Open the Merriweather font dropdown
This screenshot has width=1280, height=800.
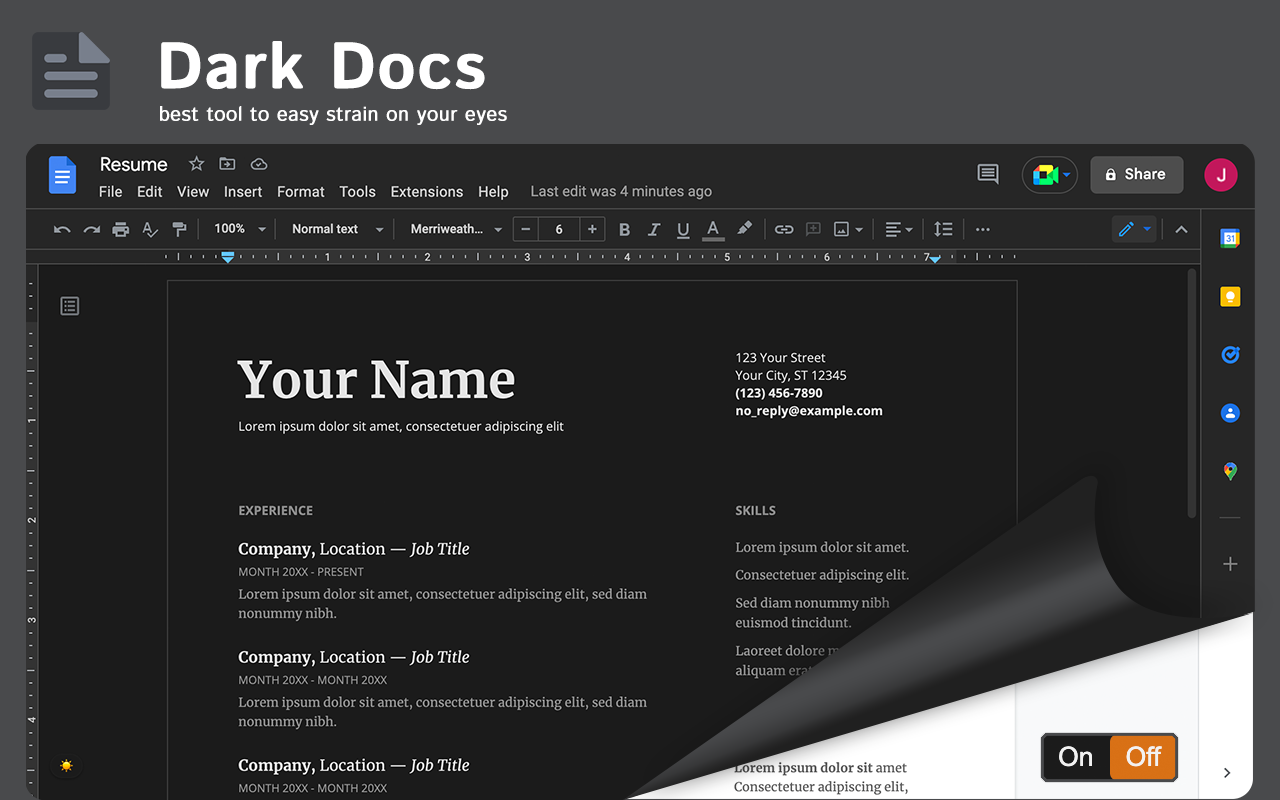456,229
